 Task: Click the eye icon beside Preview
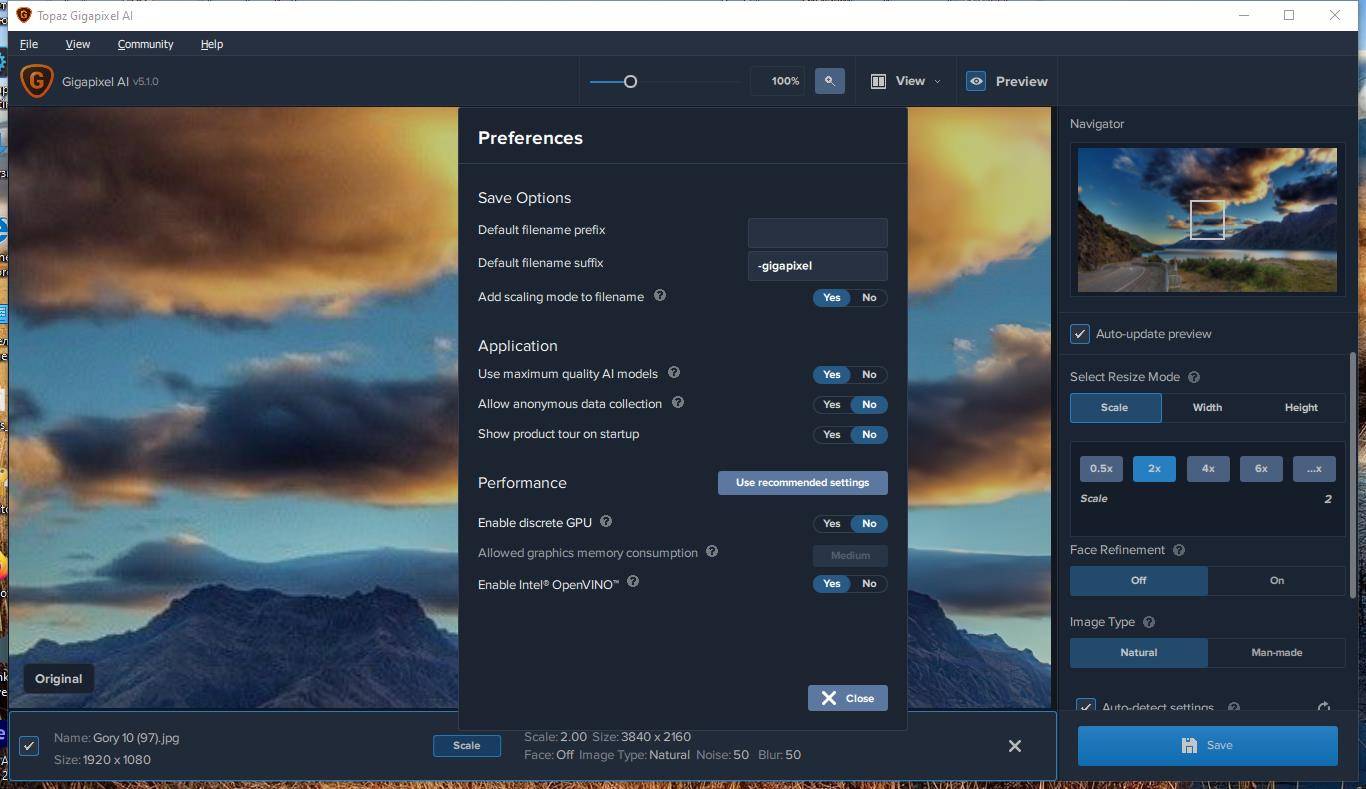[976, 81]
